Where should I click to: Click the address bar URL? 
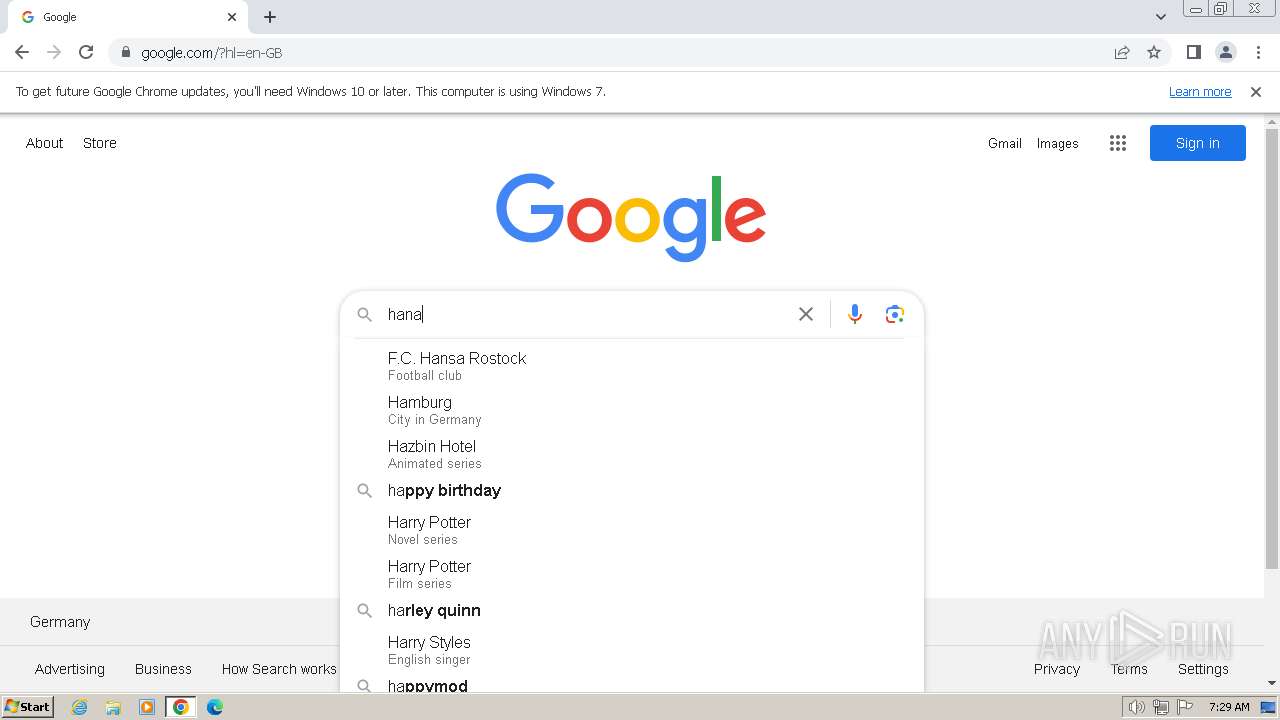(211, 53)
